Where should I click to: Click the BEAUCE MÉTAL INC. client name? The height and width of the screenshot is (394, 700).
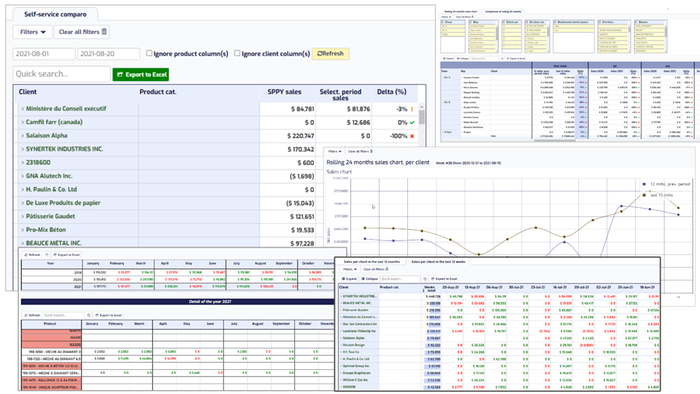click(x=54, y=243)
